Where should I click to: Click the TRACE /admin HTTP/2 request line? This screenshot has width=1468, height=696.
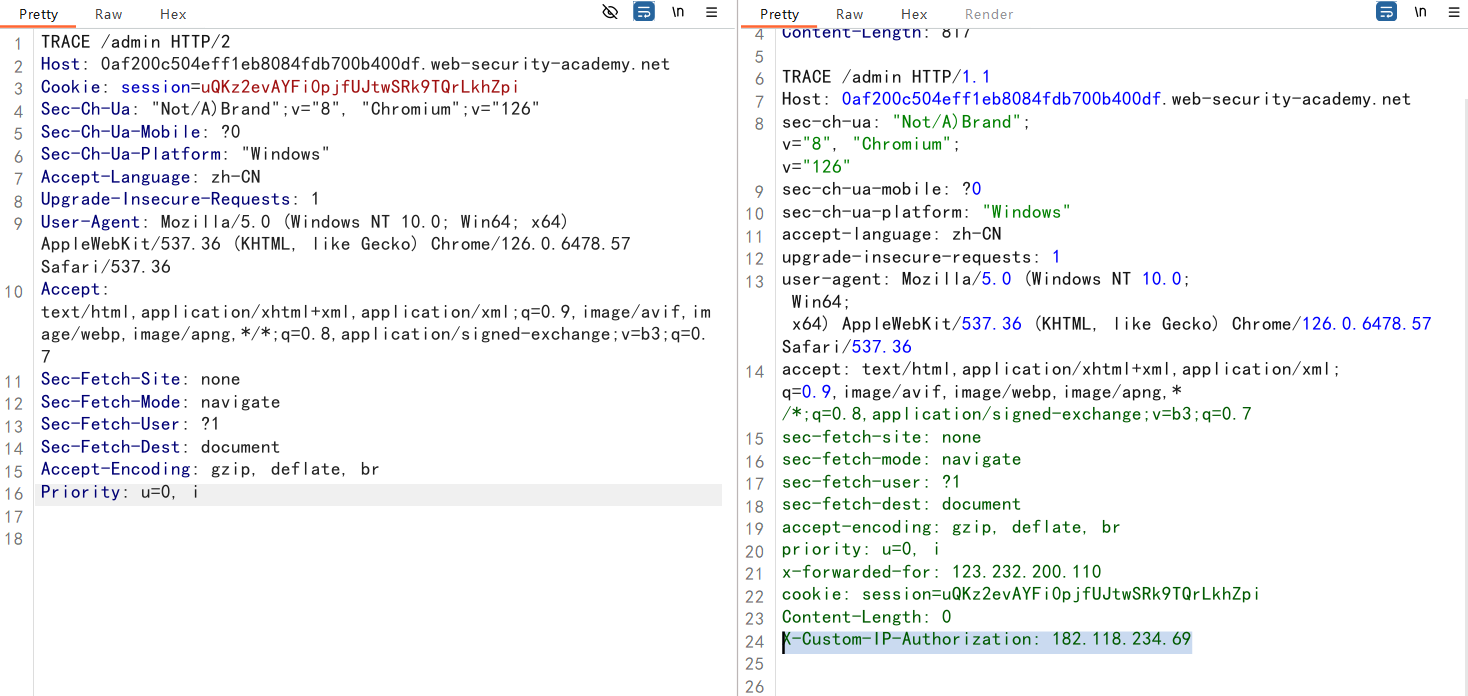tap(136, 42)
